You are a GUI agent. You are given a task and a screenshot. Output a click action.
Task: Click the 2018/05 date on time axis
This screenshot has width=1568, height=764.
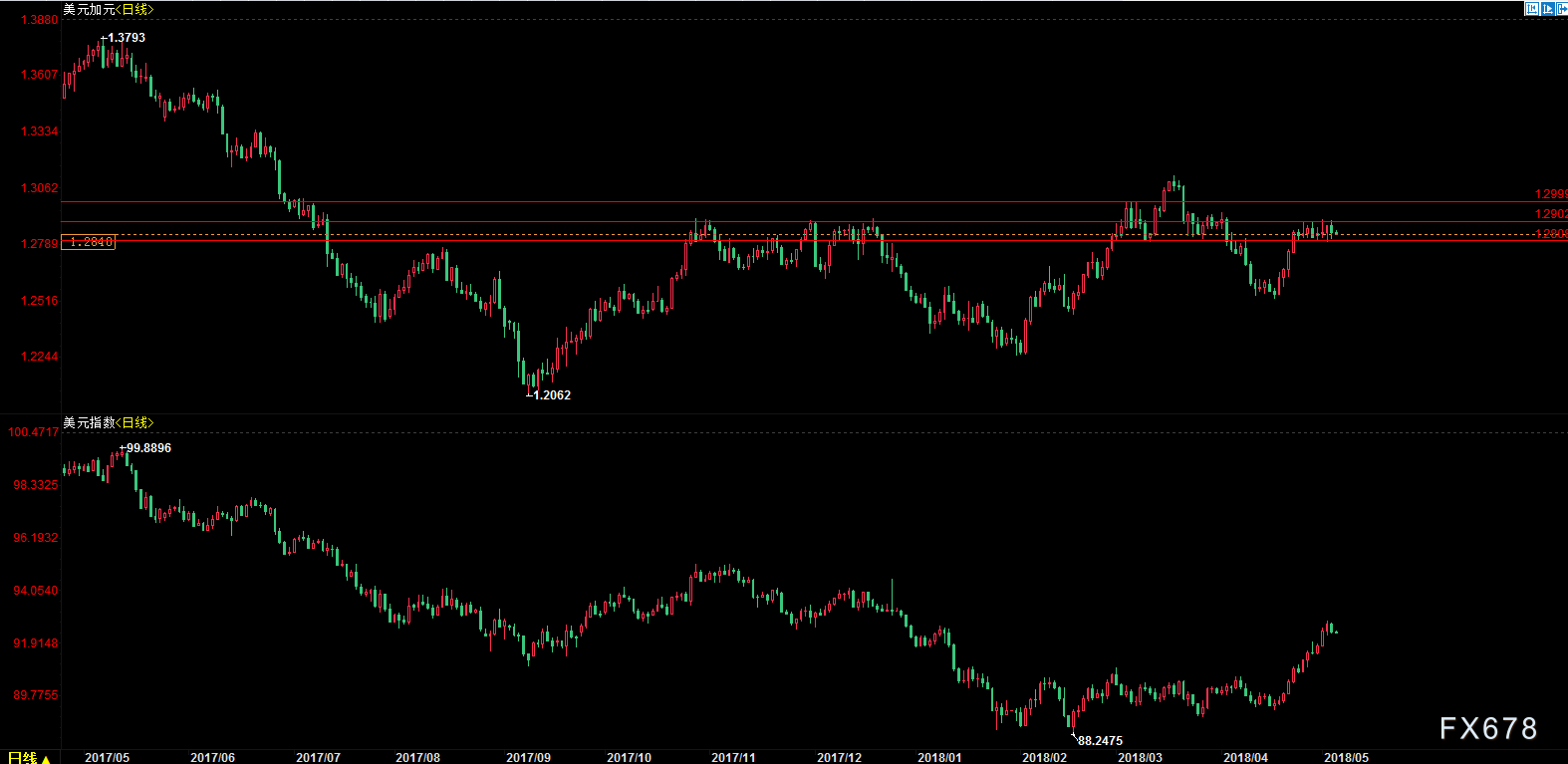coord(1346,757)
